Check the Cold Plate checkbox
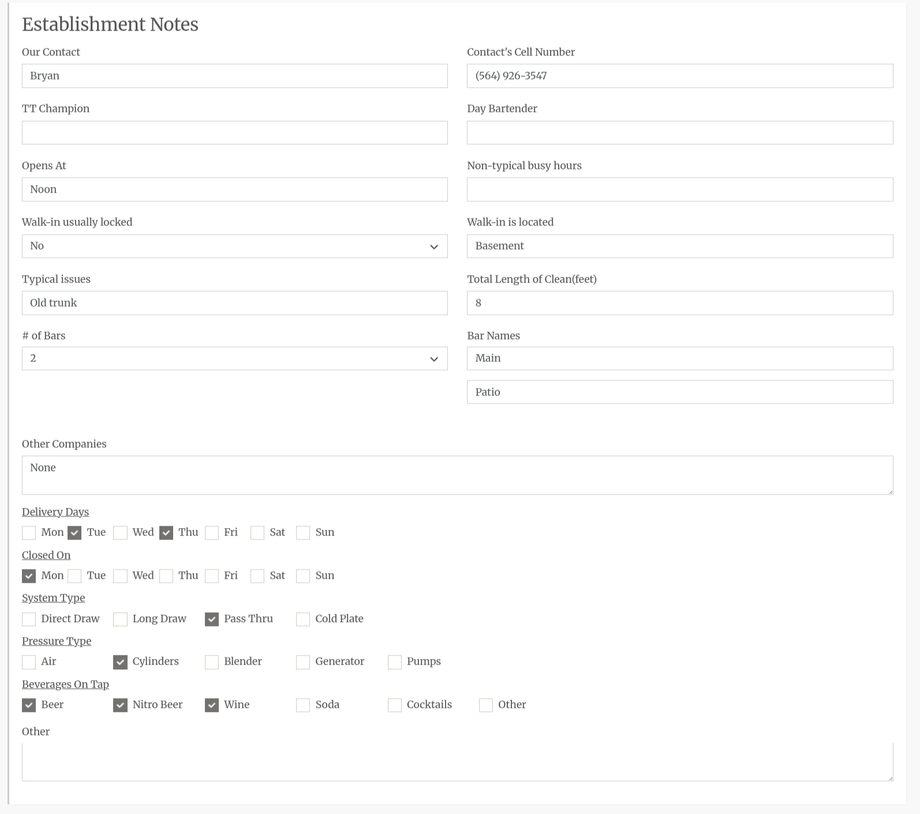Viewport: 920px width, 814px height. click(303, 619)
